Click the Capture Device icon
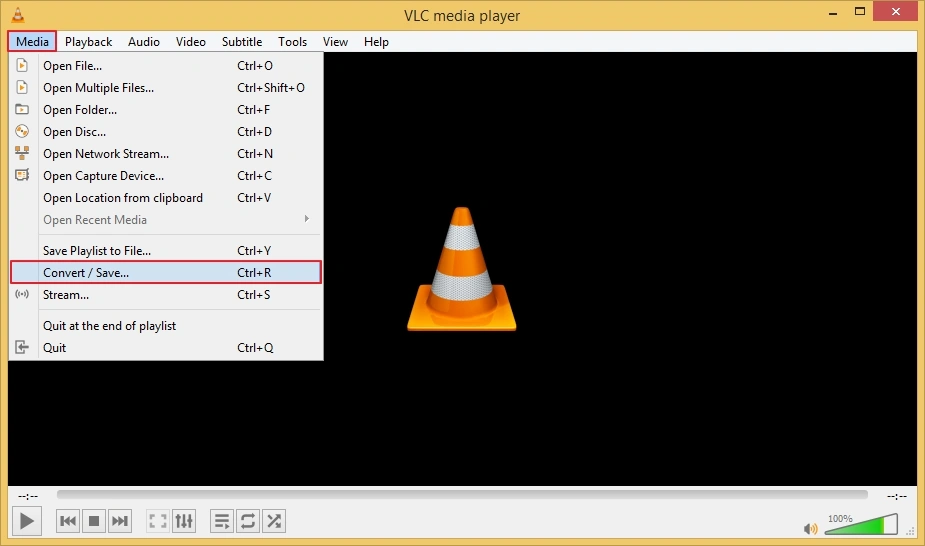Image resolution: width=925 pixels, height=546 pixels. pyautogui.click(x=22, y=175)
